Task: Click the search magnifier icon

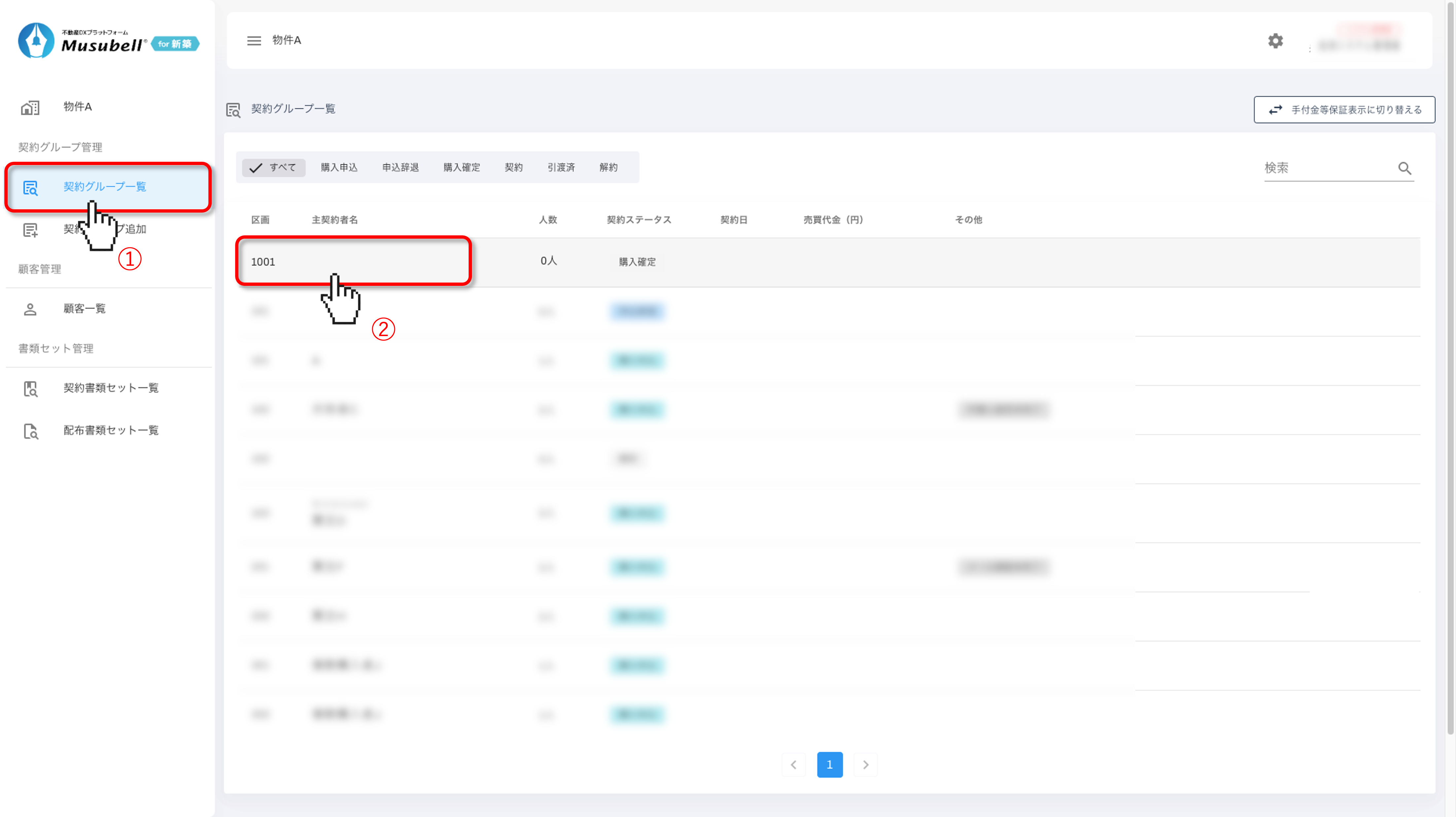Action: 1404,168
